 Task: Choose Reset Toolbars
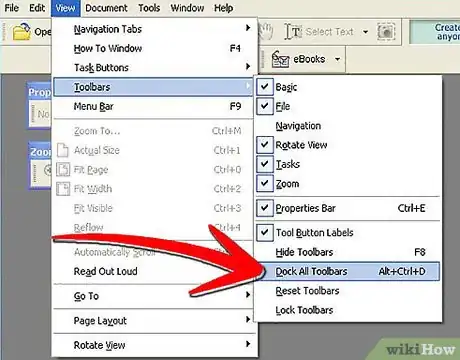coord(348,291)
